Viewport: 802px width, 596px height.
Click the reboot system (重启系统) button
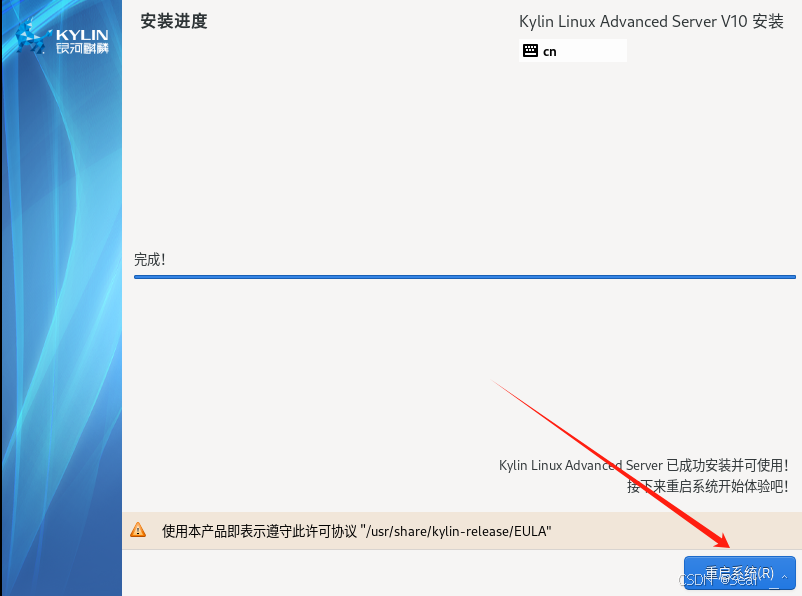click(740, 573)
